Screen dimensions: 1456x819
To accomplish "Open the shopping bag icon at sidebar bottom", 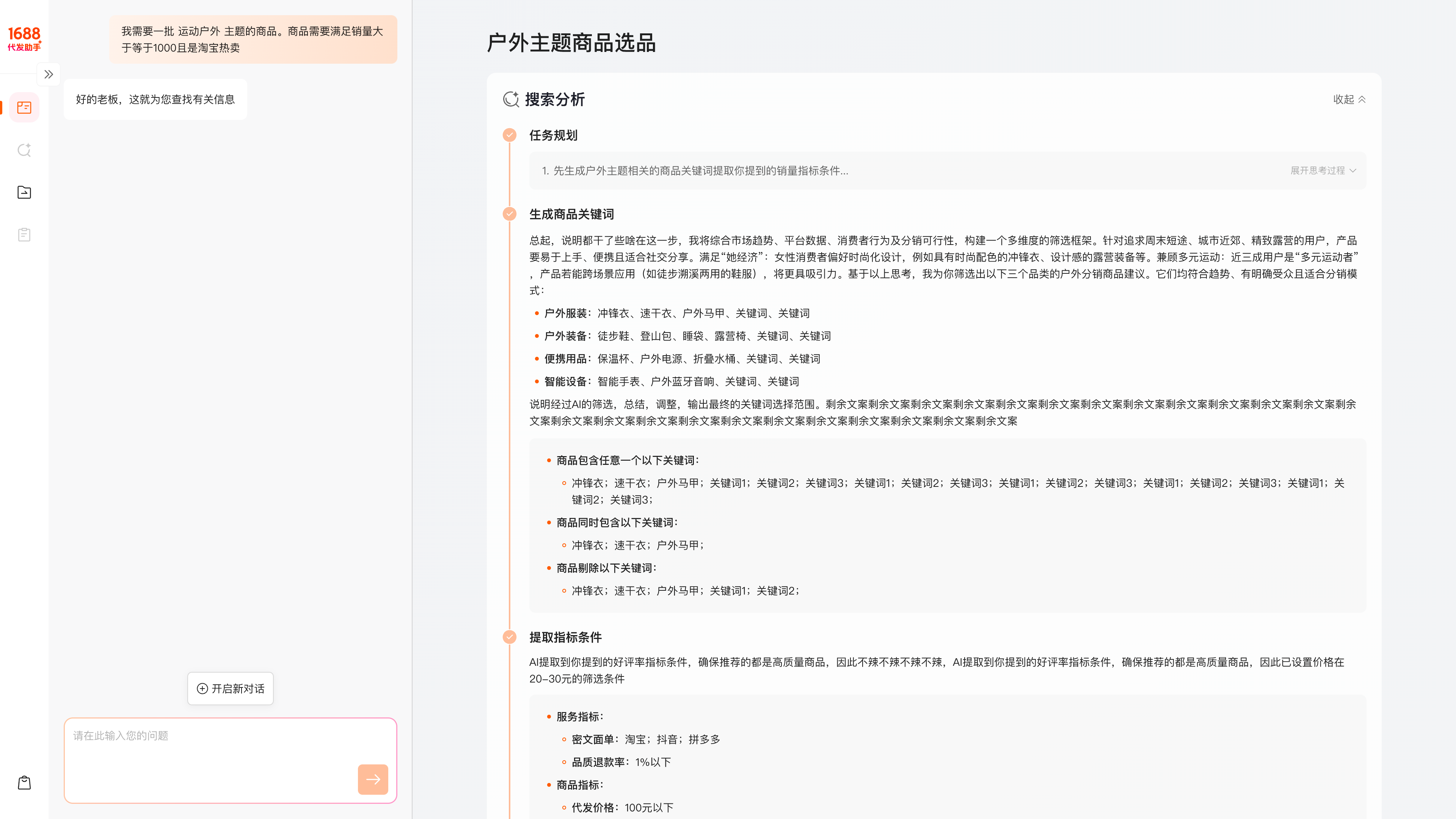I will (24, 783).
